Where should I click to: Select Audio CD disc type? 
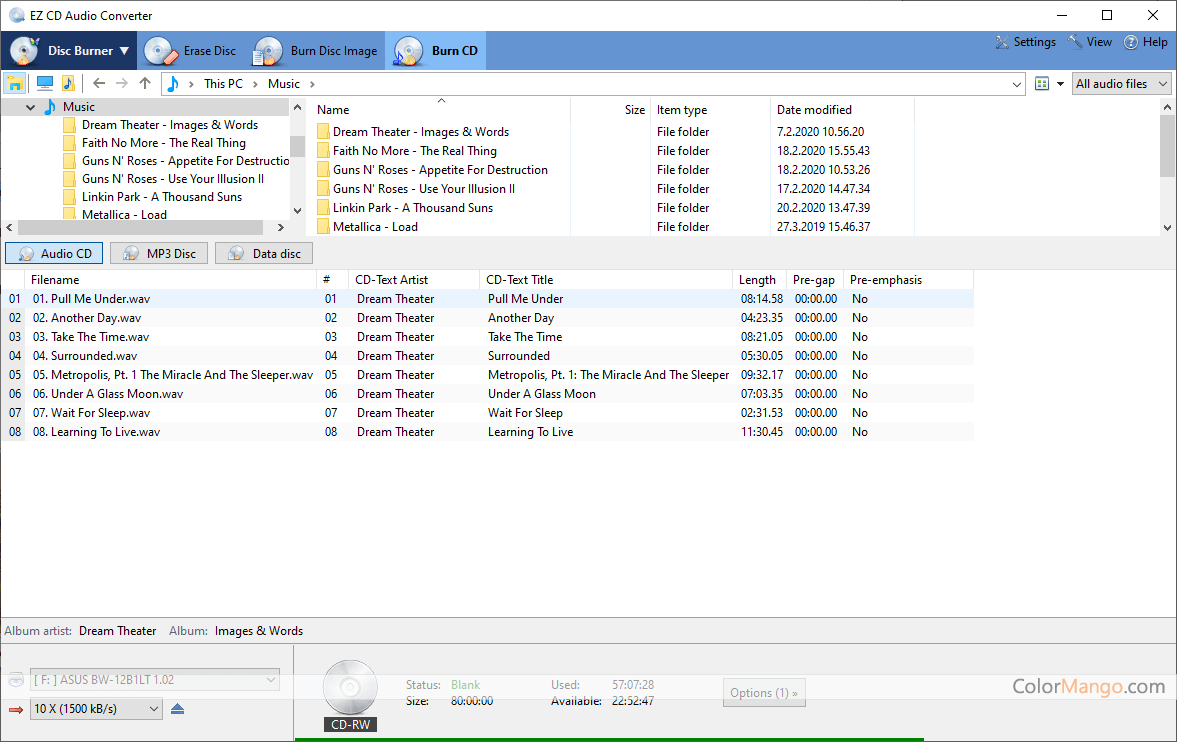[54, 253]
